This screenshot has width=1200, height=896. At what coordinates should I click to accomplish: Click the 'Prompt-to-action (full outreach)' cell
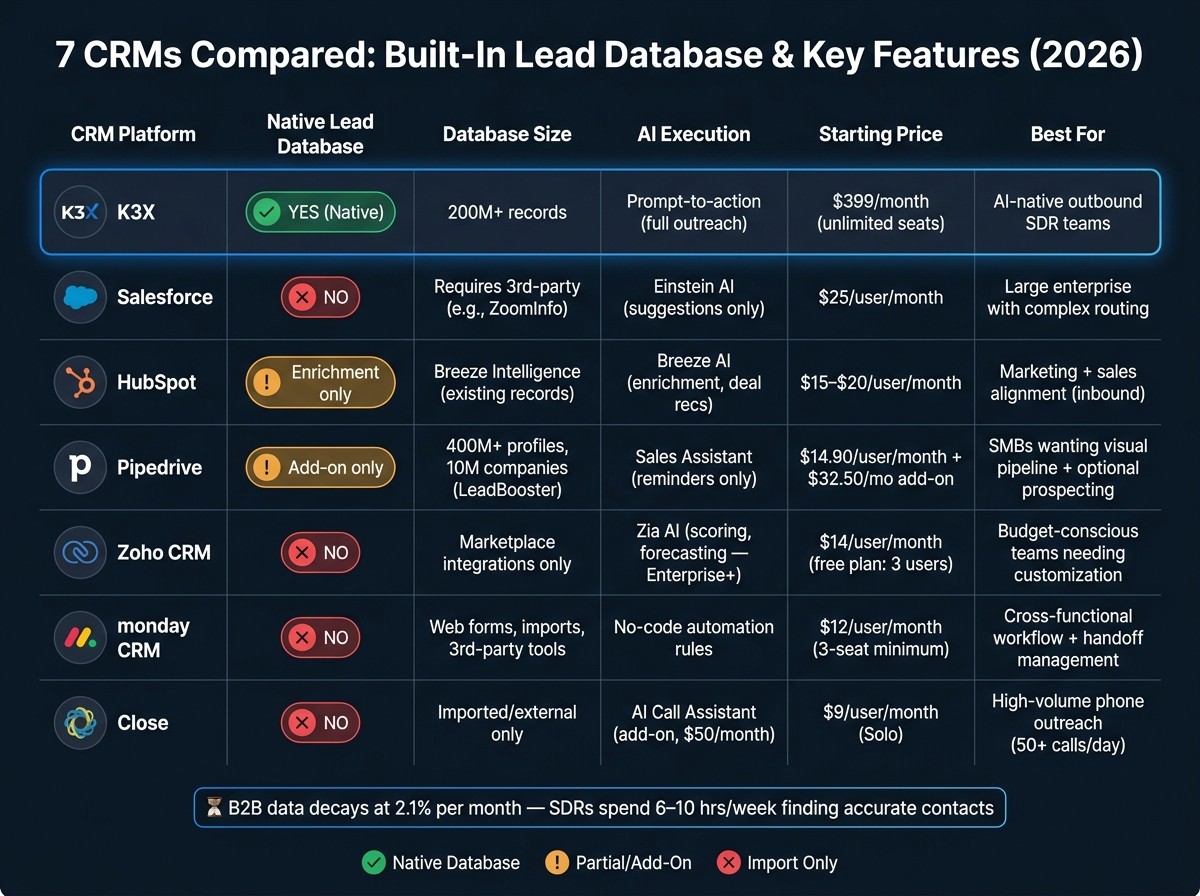694,212
